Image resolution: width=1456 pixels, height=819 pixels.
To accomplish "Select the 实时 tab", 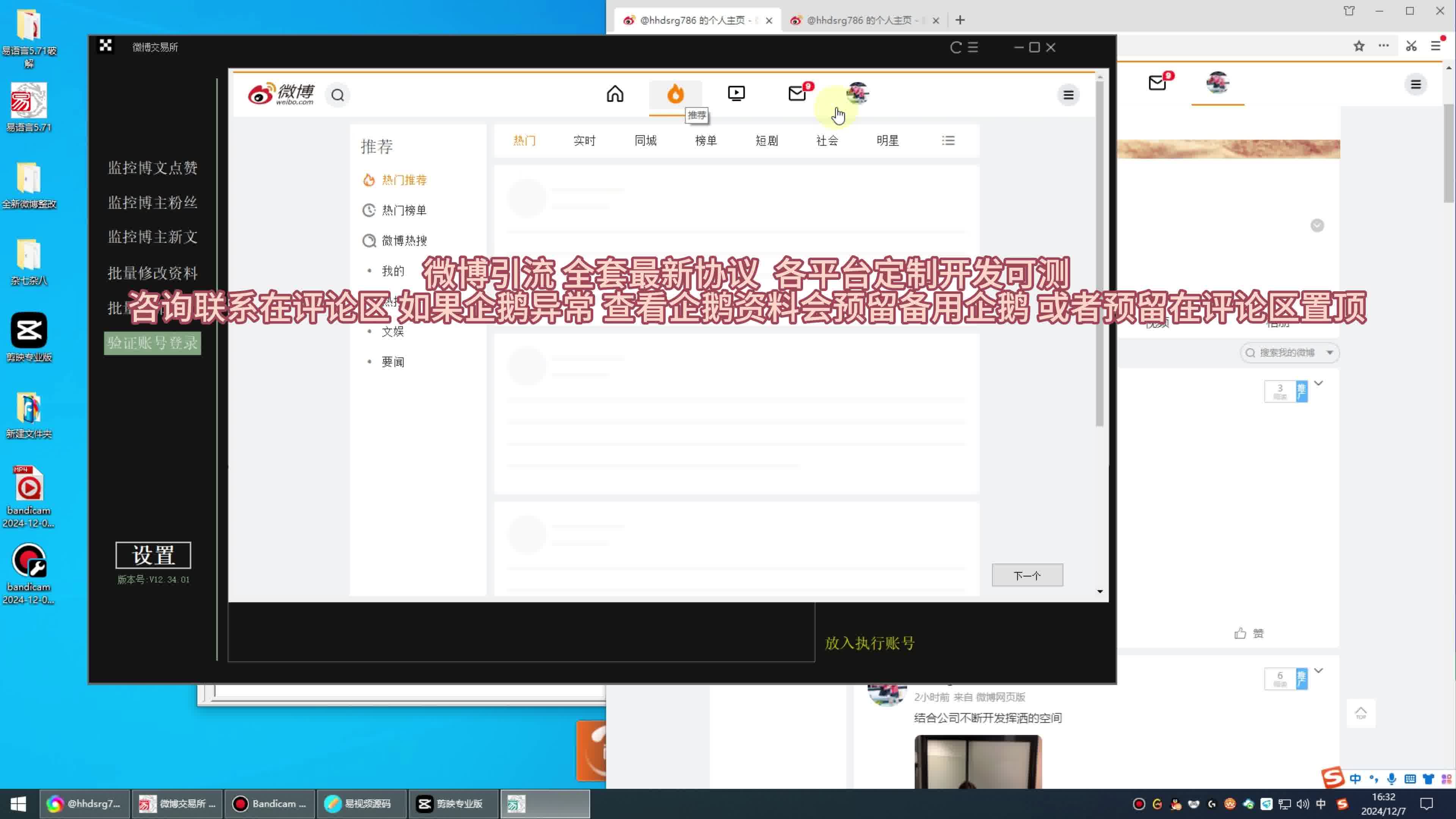I will (x=584, y=140).
